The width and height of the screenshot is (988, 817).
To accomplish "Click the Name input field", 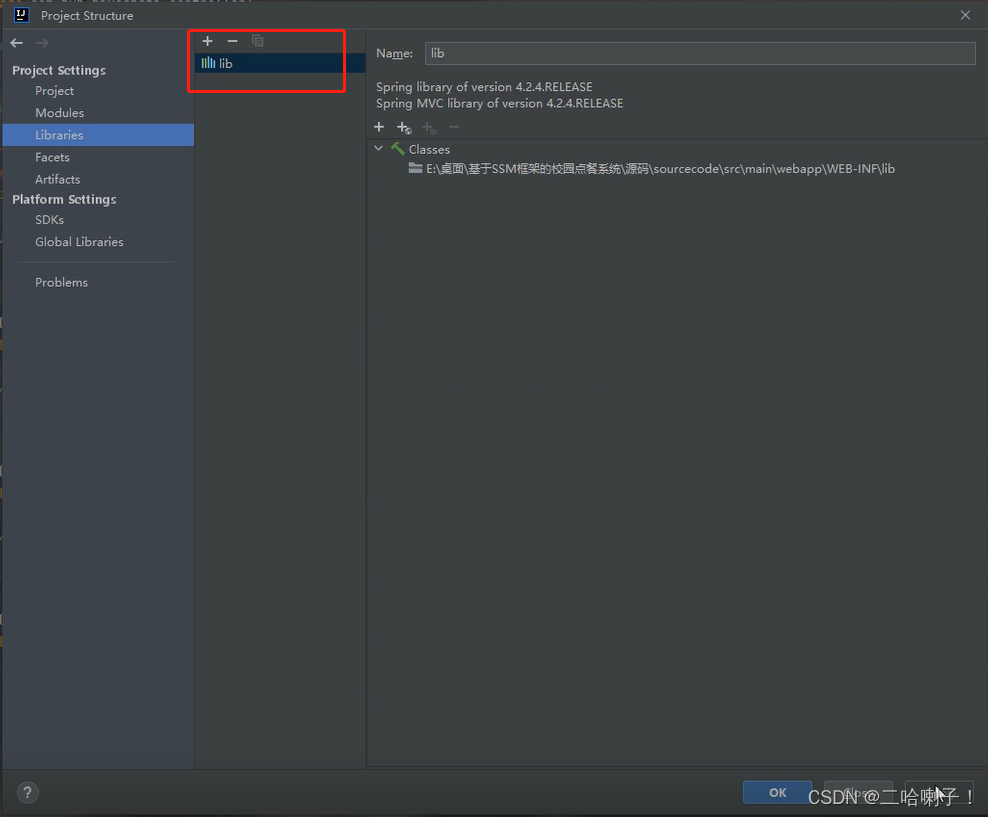I will pyautogui.click(x=700, y=54).
